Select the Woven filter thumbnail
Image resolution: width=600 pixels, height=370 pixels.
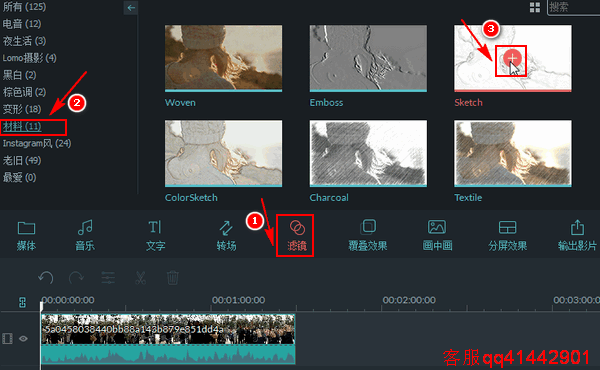223,58
